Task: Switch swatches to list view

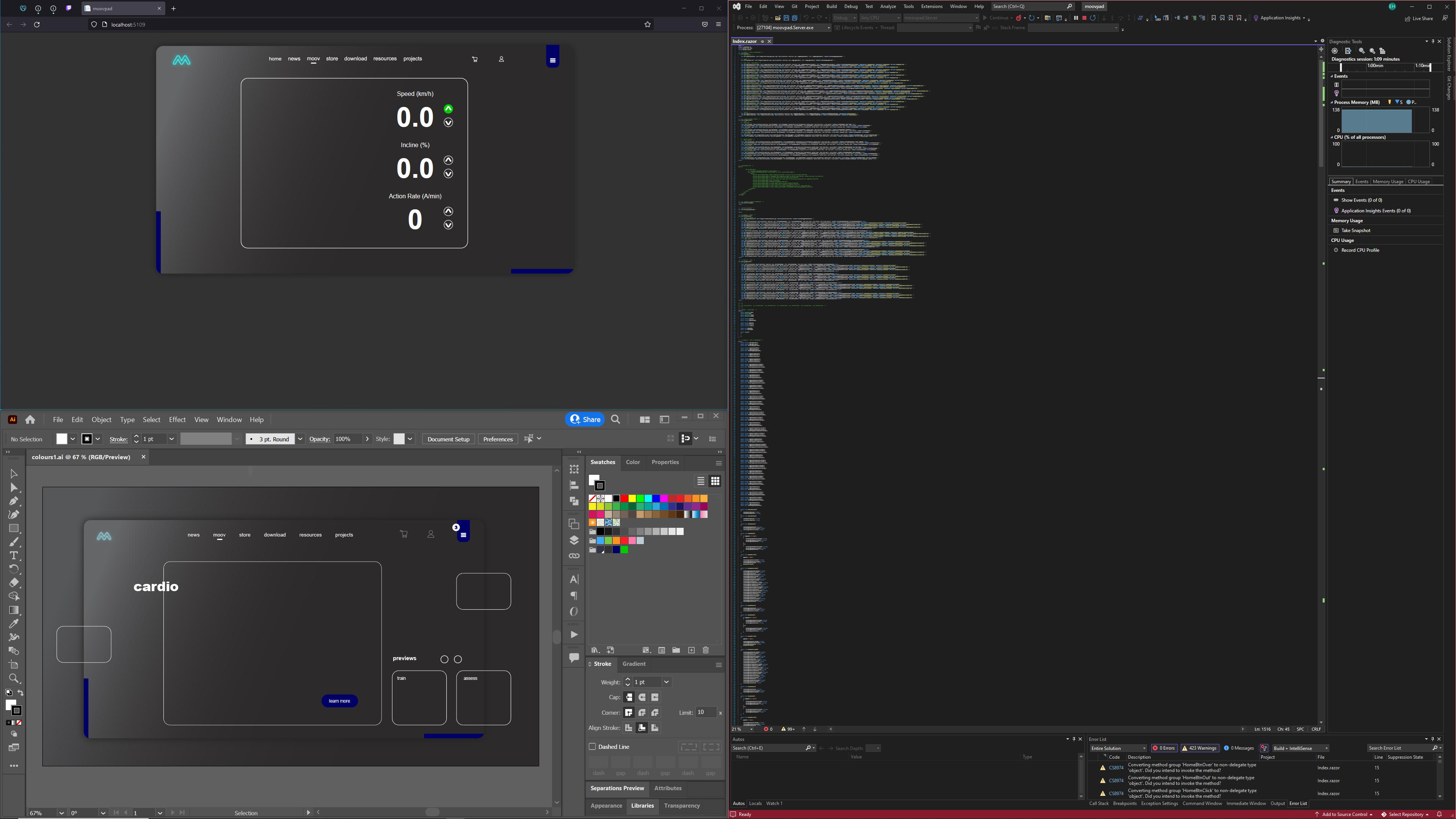Action: click(700, 481)
